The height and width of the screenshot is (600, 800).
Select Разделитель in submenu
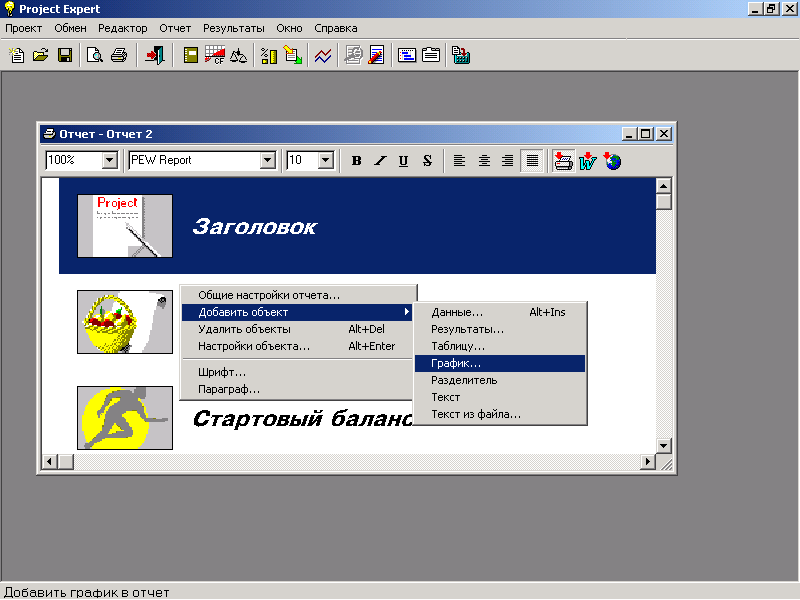pyautogui.click(x=500, y=380)
